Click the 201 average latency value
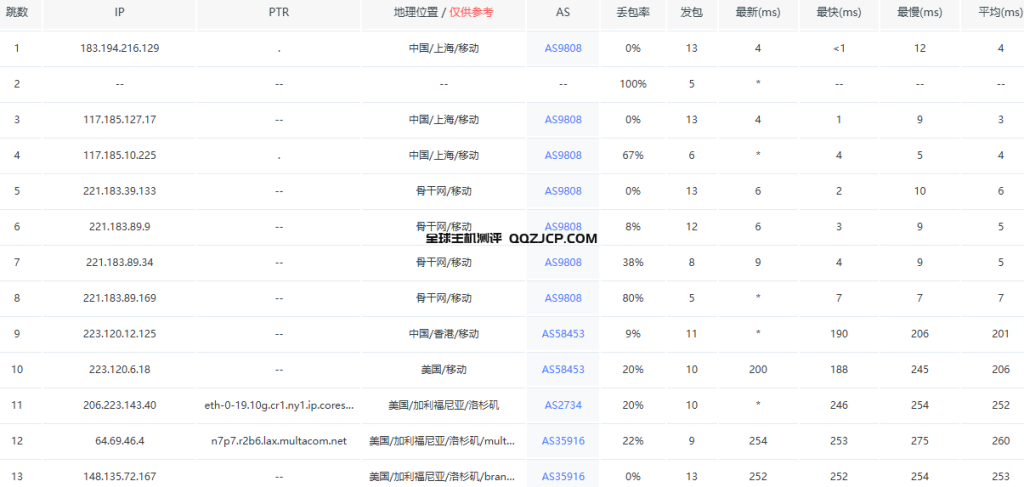 [x=1000, y=334]
